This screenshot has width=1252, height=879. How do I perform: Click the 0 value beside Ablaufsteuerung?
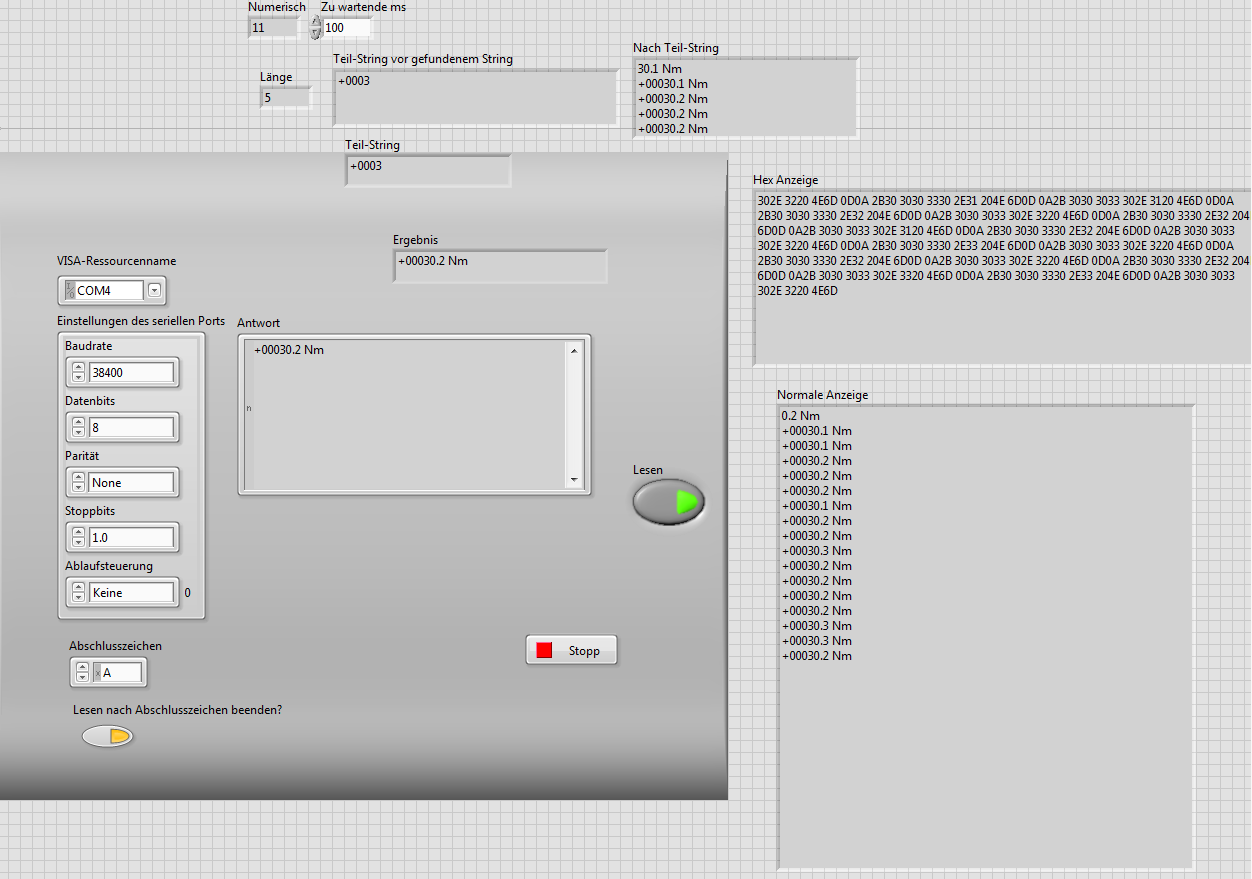coord(187,592)
